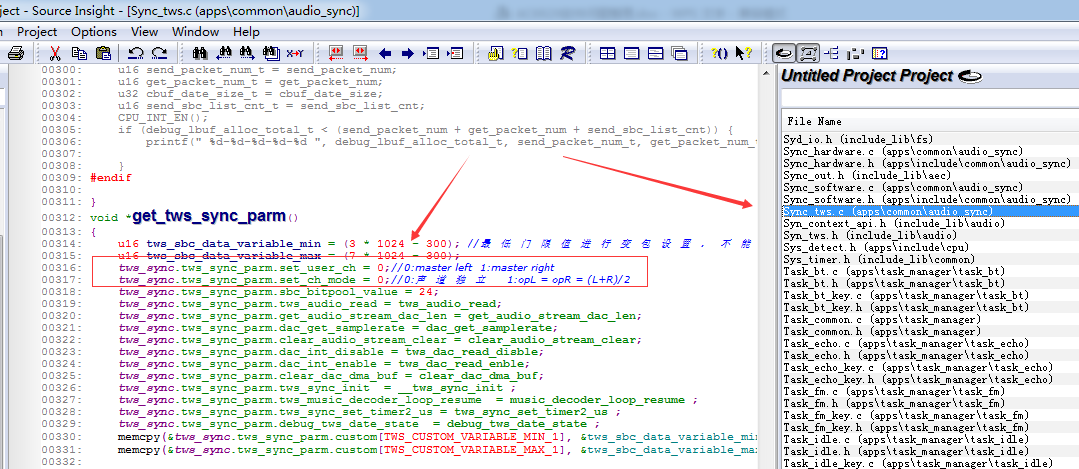
Task: Select Task_fm.c in the file list
Action: [x=894, y=392]
